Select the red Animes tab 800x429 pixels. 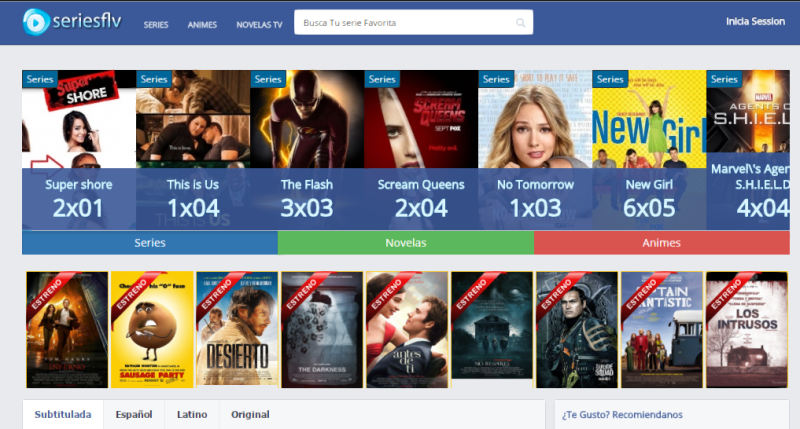click(662, 243)
